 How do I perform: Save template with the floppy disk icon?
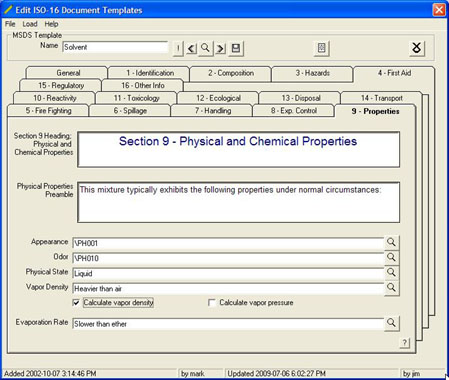[236, 48]
